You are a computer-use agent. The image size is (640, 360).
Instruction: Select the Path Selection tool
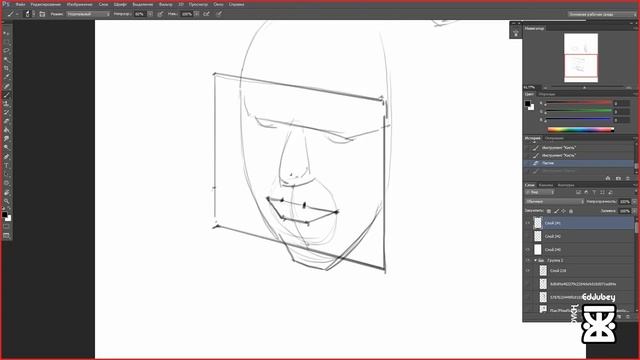pos(7,174)
